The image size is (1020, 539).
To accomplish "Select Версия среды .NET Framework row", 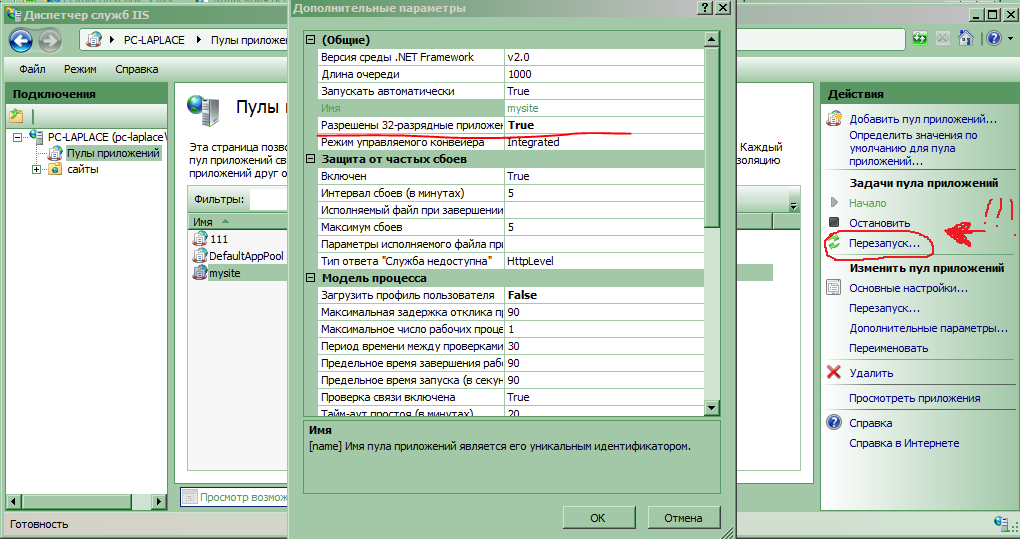I will pos(511,57).
